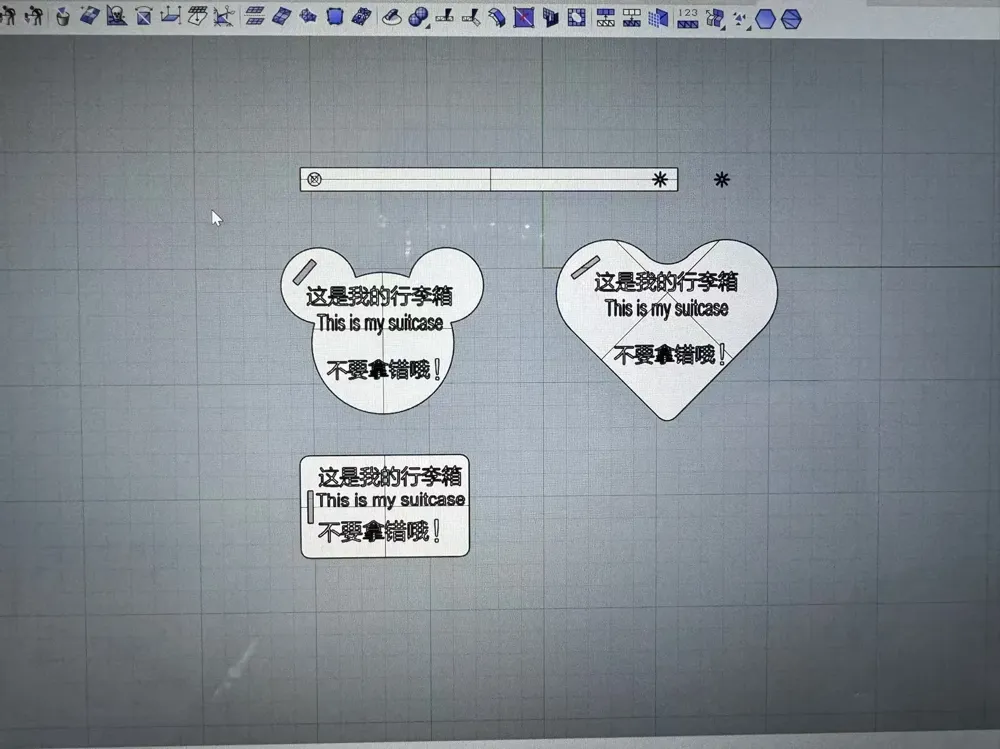1000x749 pixels.
Task: Select the dotted grid to surface icon
Action: coord(658,18)
